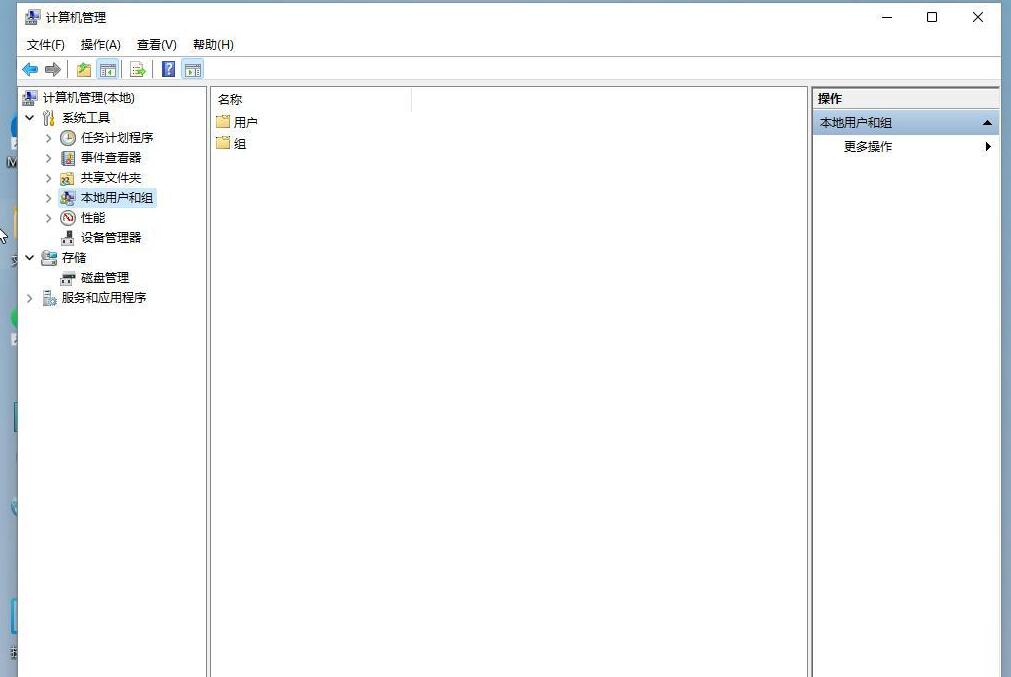Viewport: 1011px width, 677px height.
Task: Click the export list toolbar icon
Action: point(137,69)
